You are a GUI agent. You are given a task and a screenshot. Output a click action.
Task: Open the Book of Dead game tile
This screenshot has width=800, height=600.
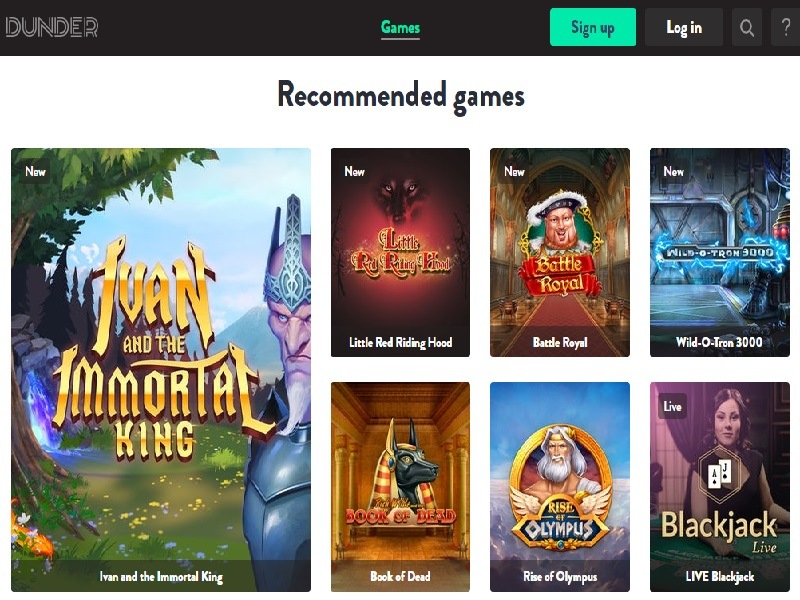[401, 487]
